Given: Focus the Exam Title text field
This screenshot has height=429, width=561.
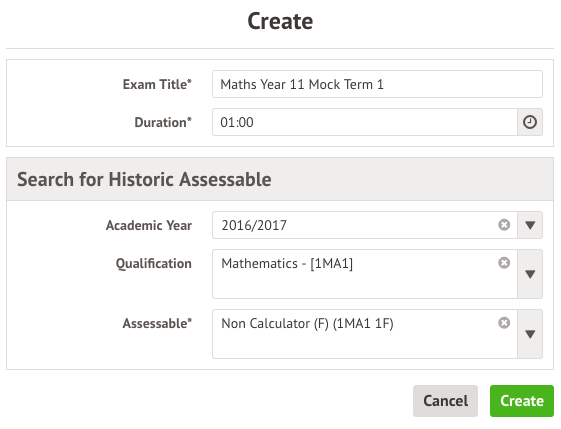Looking at the screenshot, I should [x=377, y=84].
